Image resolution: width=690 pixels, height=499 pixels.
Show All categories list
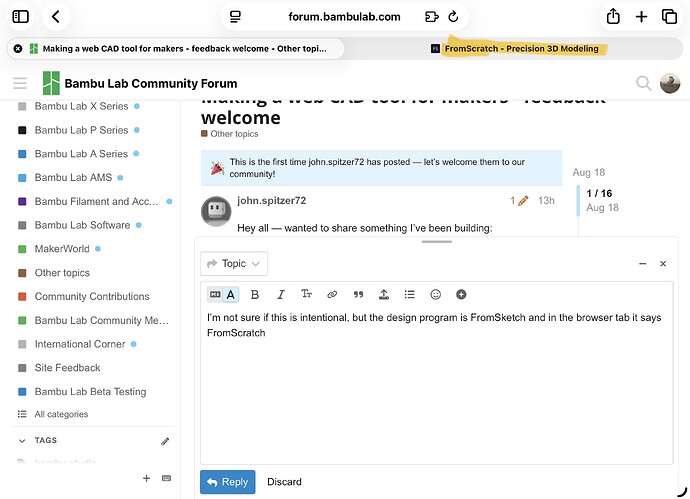(x=61, y=414)
